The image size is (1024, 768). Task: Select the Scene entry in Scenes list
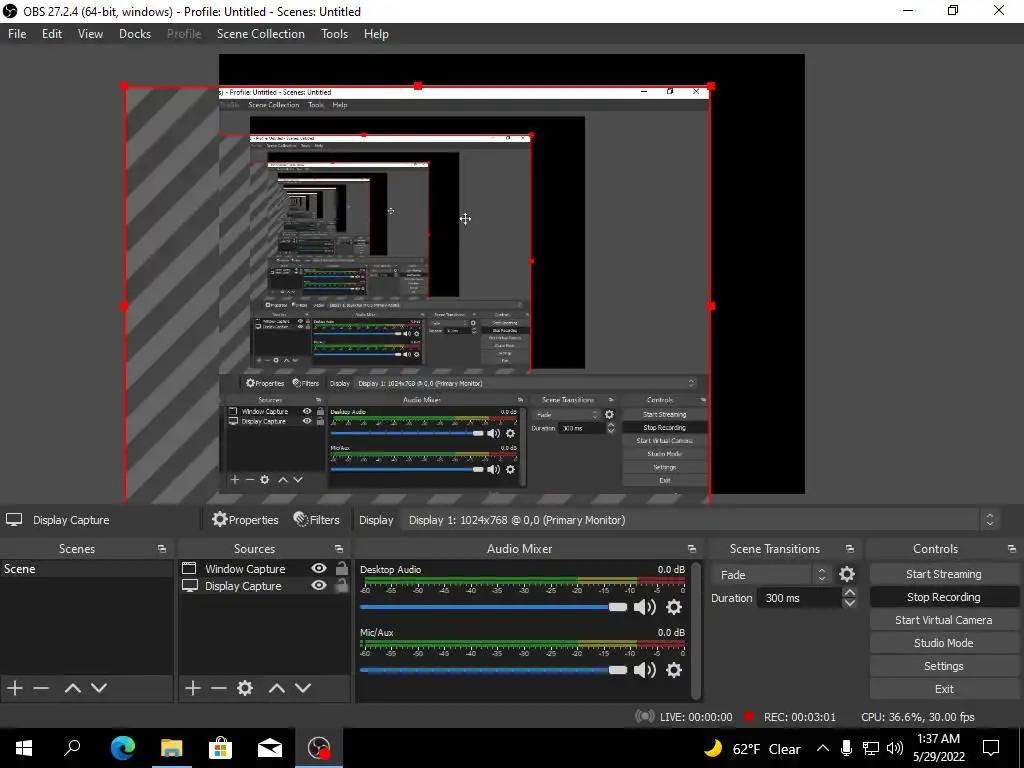click(x=86, y=569)
